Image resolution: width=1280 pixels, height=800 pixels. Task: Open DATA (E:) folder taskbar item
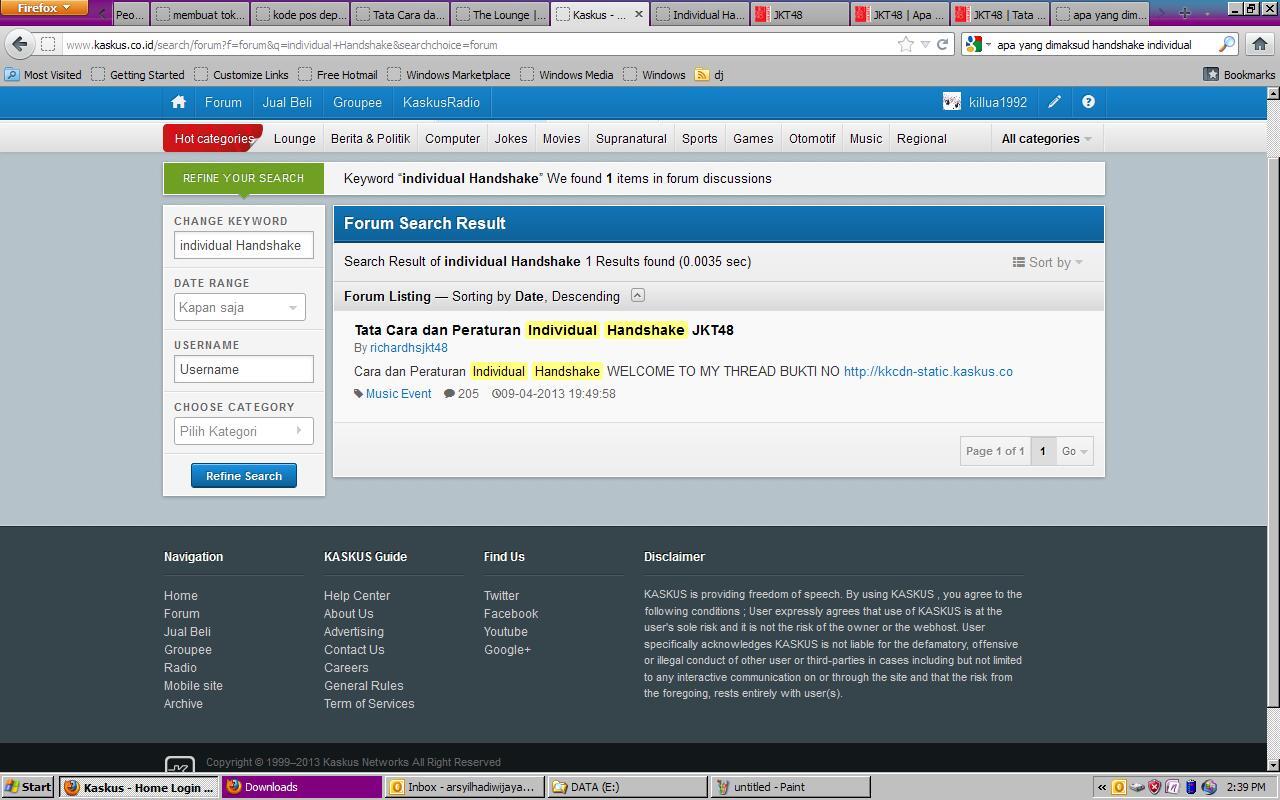pyautogui.click(x=628, y=787)
